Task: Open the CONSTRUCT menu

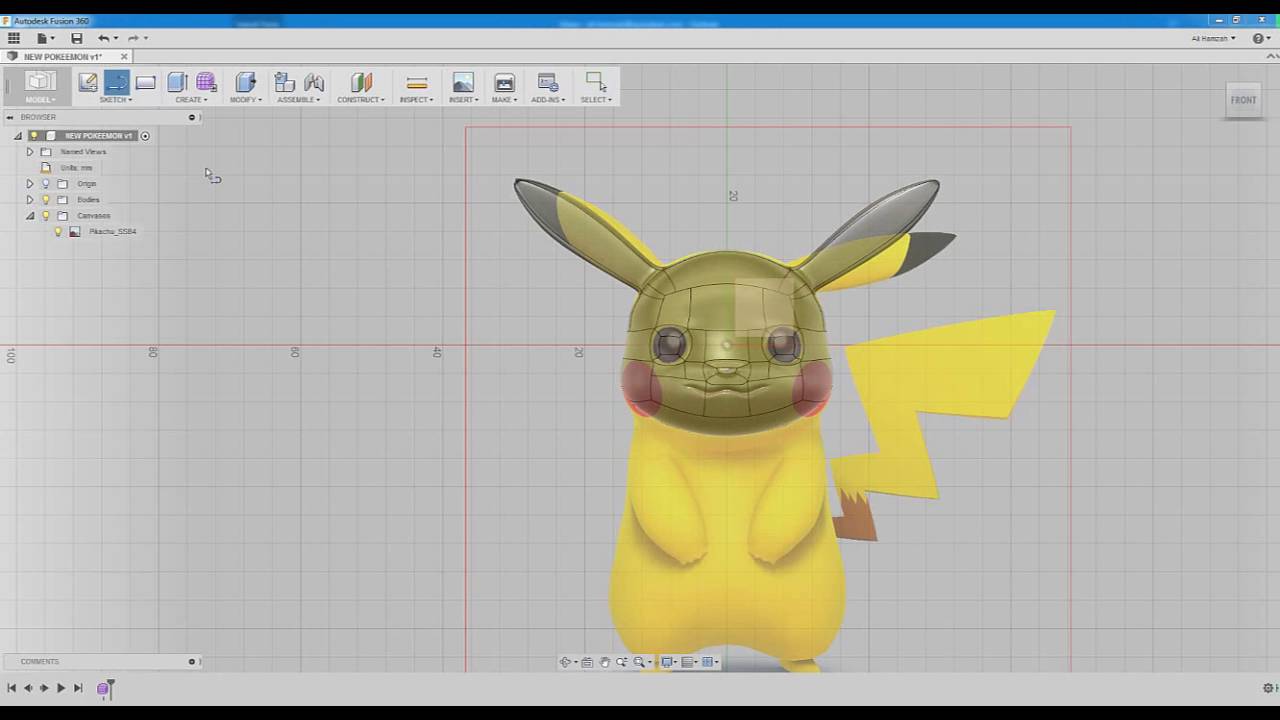Action: (361, 100)
